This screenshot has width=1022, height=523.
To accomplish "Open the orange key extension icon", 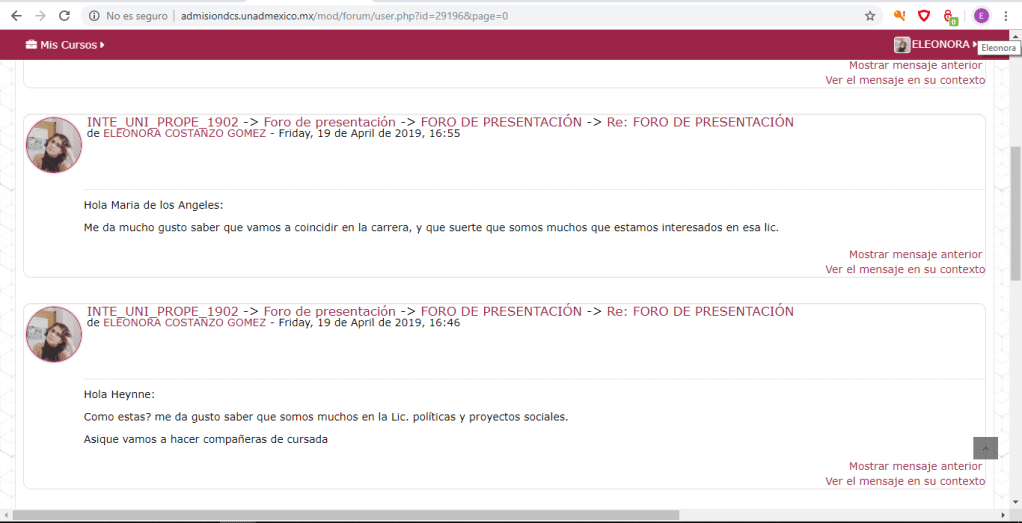I will tap(899, 16).
